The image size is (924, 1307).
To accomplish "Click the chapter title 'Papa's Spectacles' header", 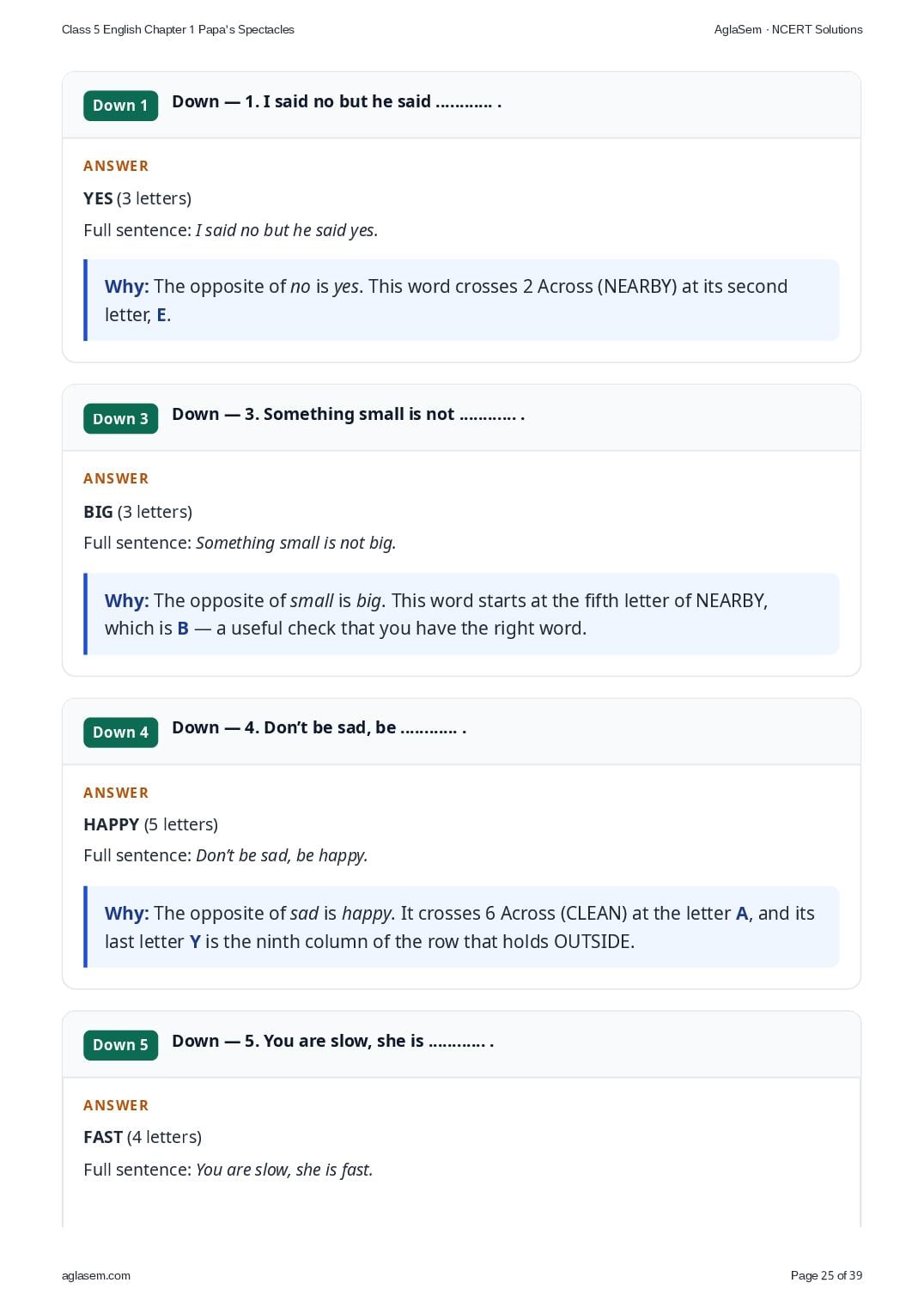I will pos(178,29).
